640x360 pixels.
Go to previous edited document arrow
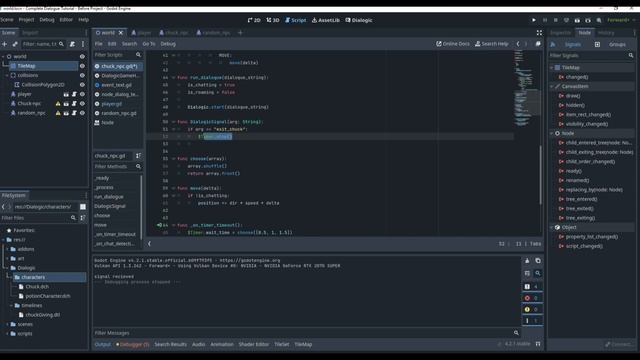(518, 44)
